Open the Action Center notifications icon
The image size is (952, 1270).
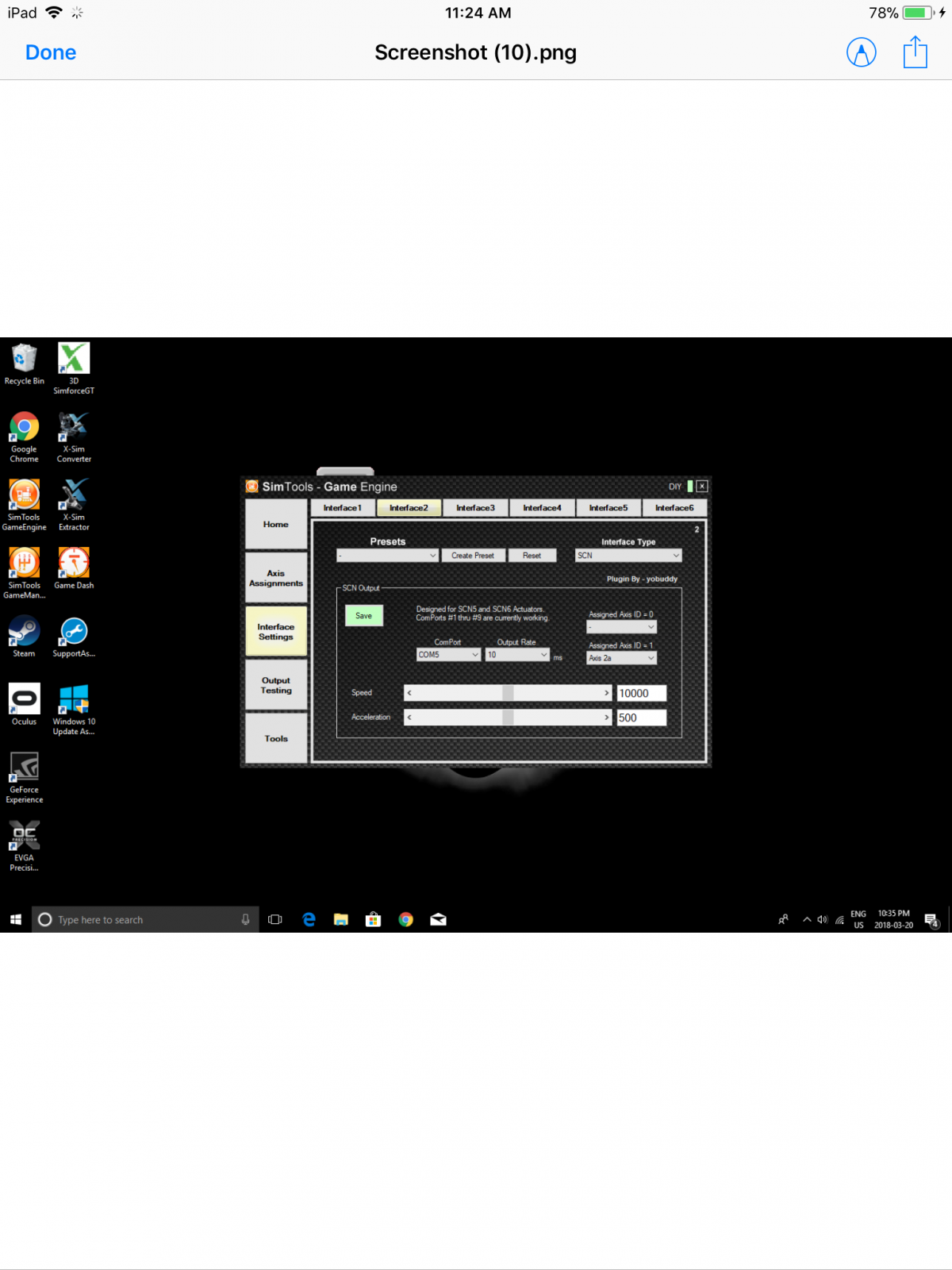click(933, 921)
